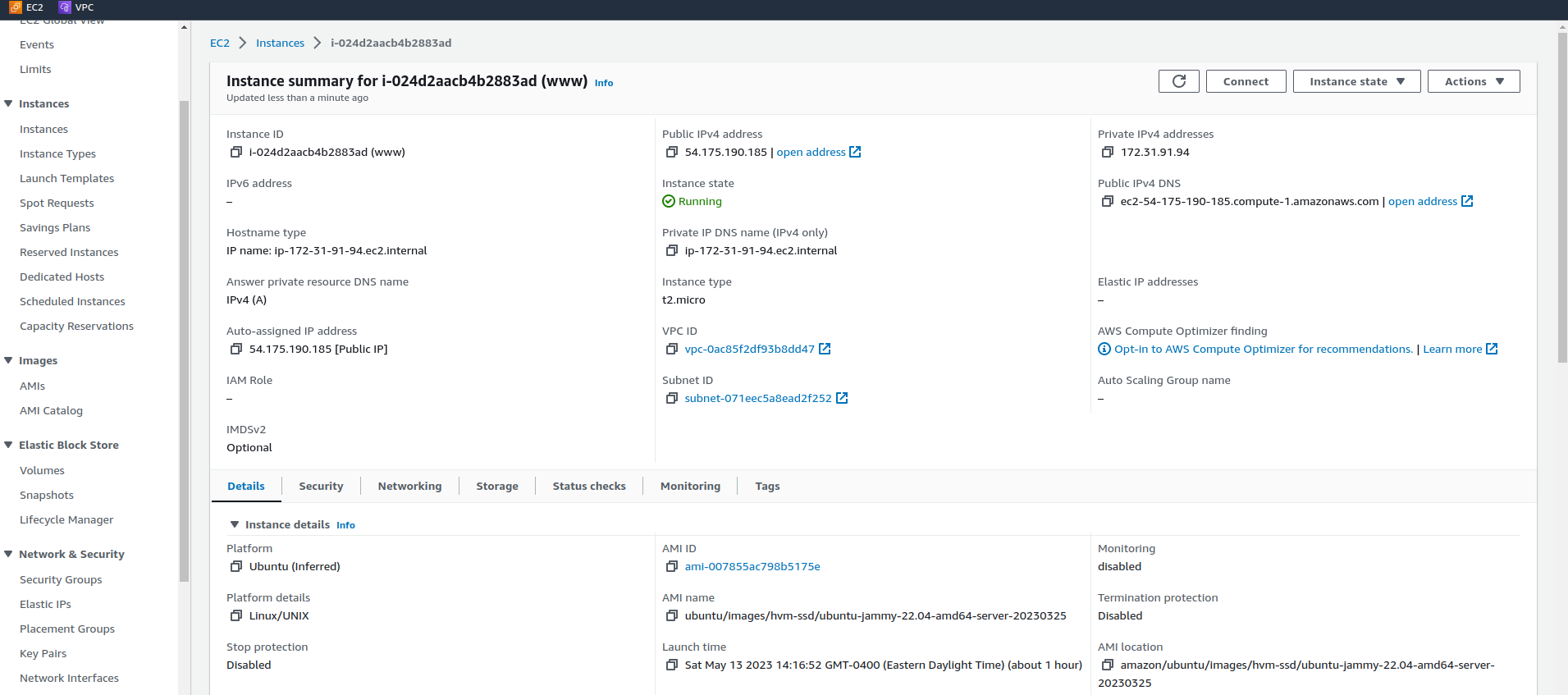Collapse the Network & Security section
Image resolution: width=1568 pixels, height=695 pixels.
click(x=8, y=554)
